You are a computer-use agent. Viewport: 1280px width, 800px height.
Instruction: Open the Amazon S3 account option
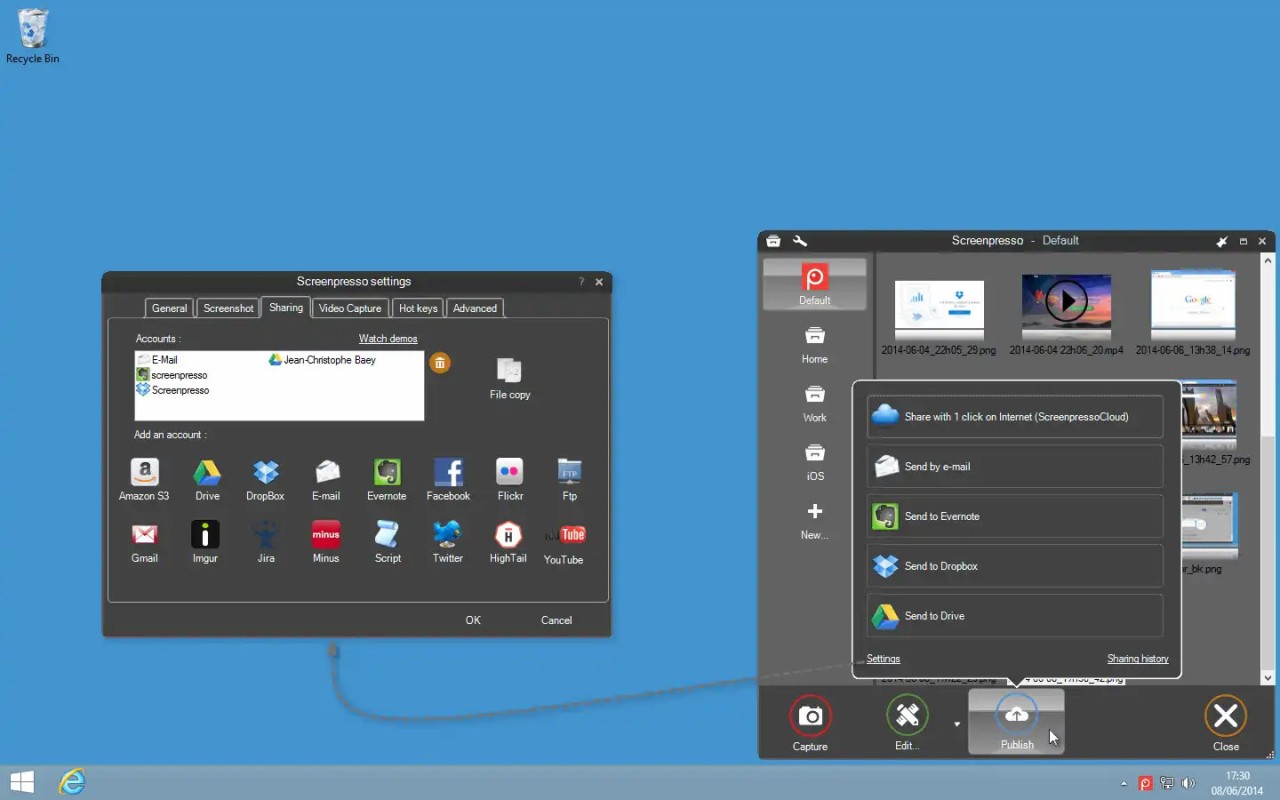(x=144, y=478)
